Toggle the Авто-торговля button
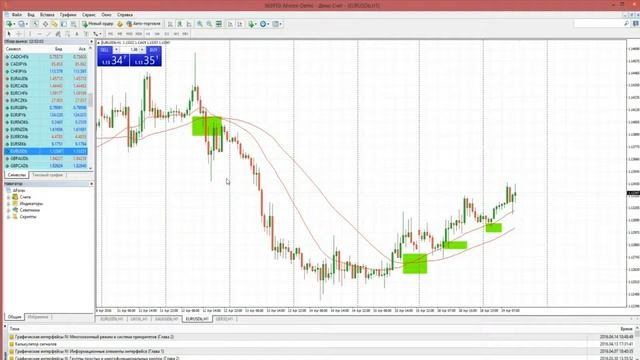Screen dimensions: 640x360 pos(143,24)
